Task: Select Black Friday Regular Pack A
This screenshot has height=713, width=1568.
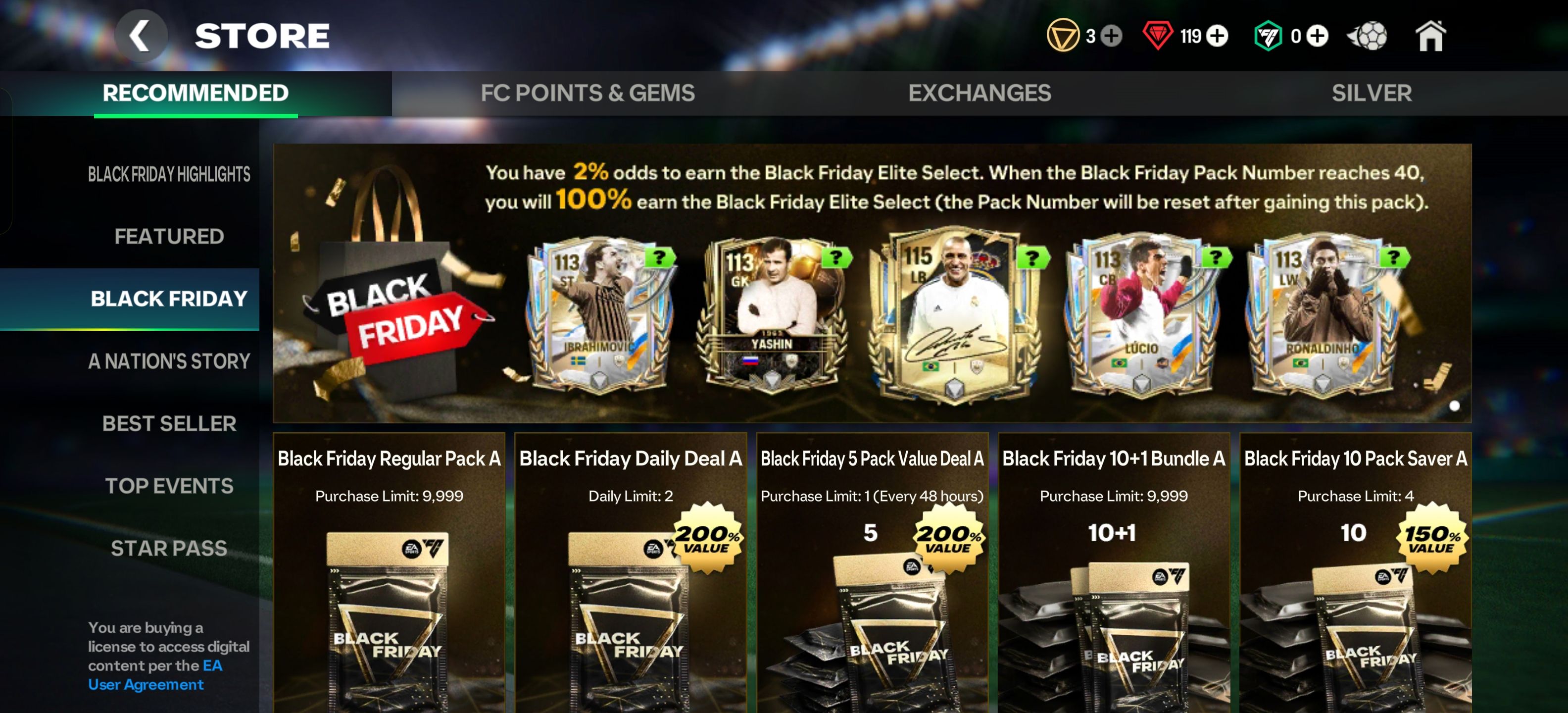Action: coord(389,573)
